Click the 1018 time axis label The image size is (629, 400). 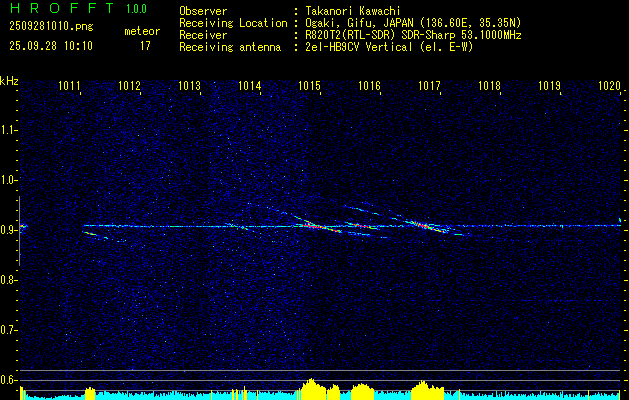click(489, 85)
